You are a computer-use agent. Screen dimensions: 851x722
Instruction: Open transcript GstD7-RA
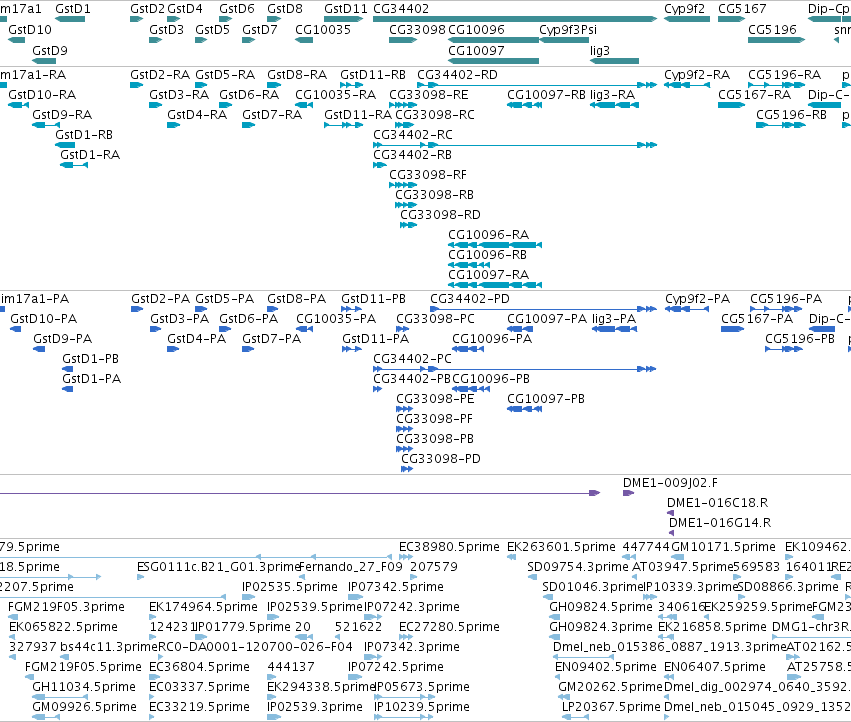pyautogui.click(x=271, y=115)
